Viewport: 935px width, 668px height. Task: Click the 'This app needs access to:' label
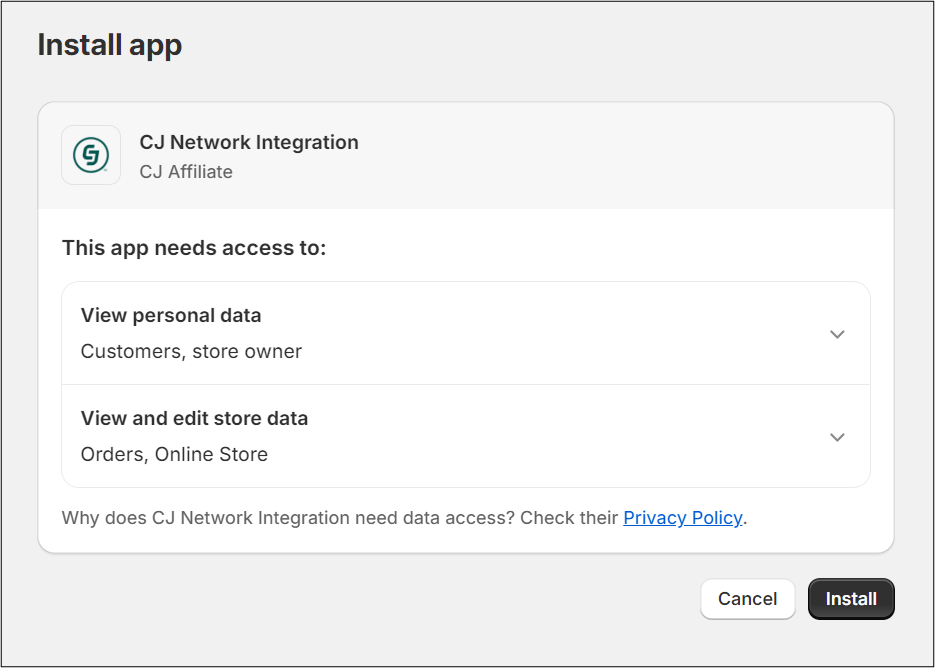coord(194,247)
